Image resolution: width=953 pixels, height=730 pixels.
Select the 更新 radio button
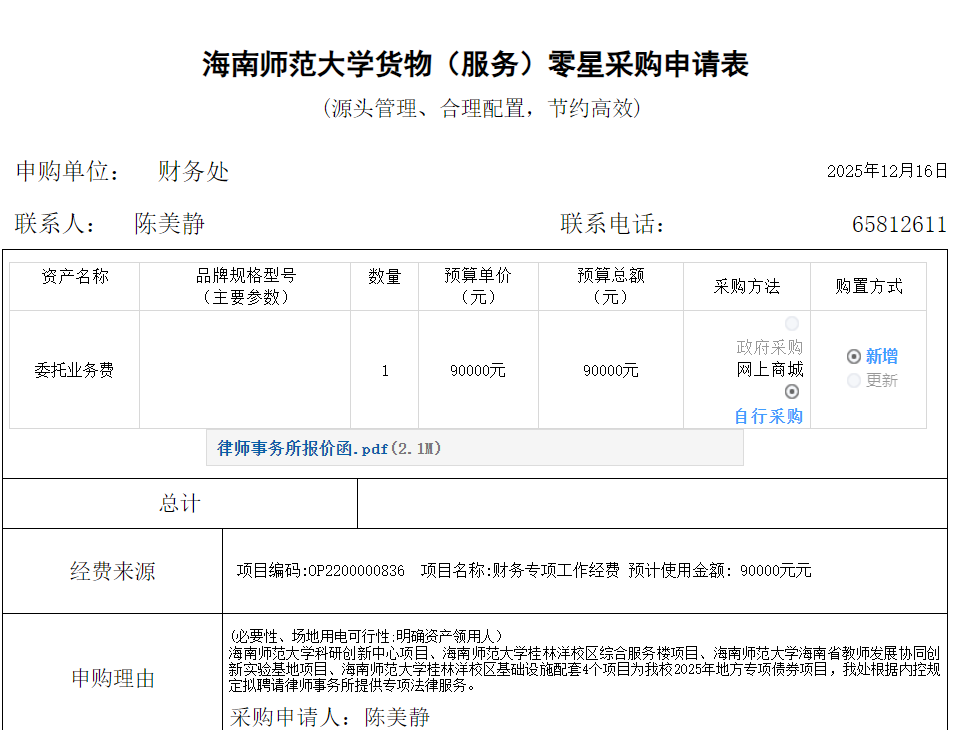click(x=853, y=380)
